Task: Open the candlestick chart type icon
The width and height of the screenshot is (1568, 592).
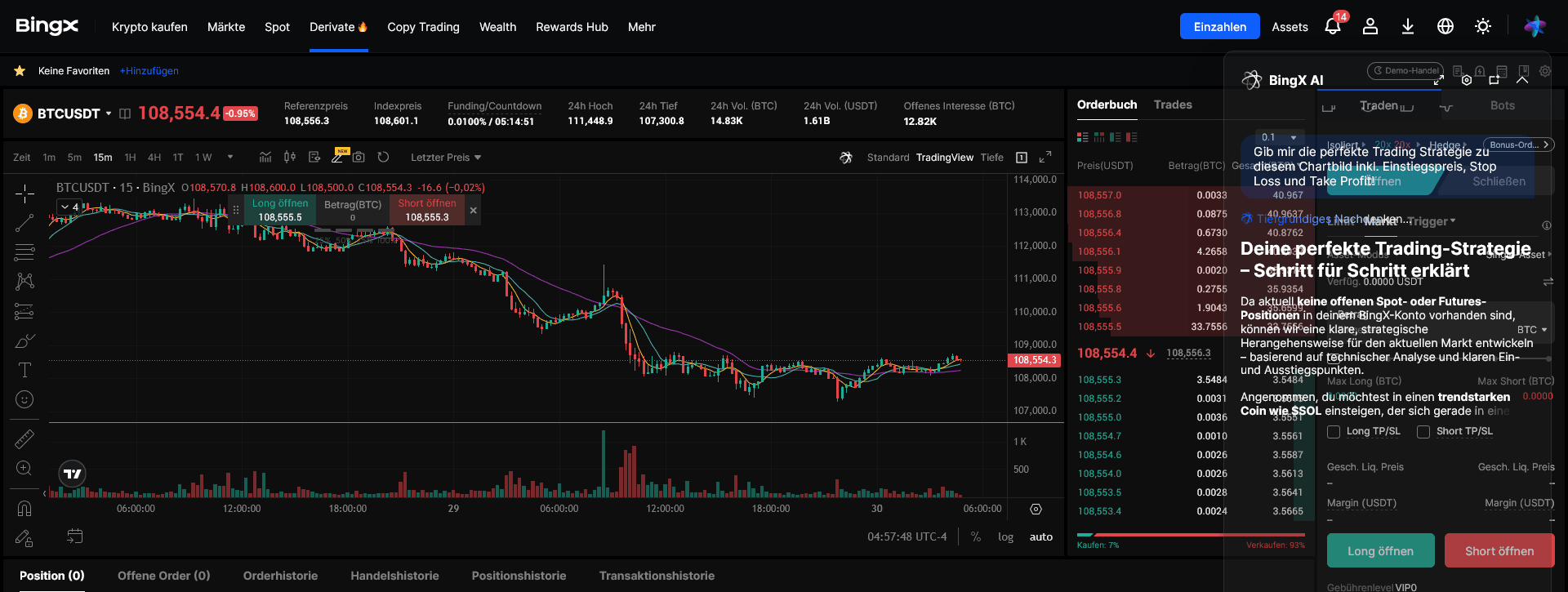Action: (x=290, y=157)
